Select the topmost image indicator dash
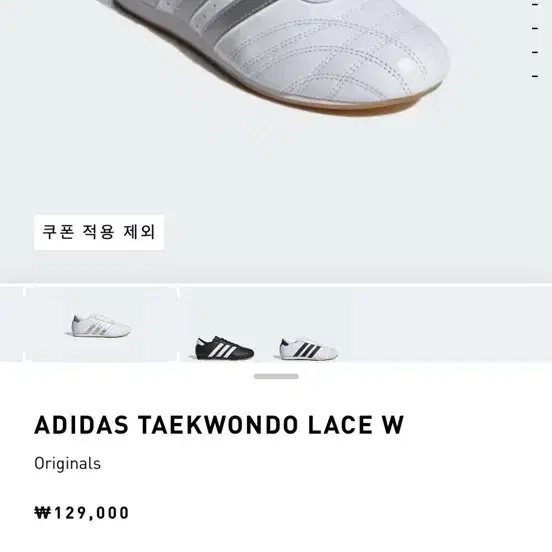 pos(535,4)
